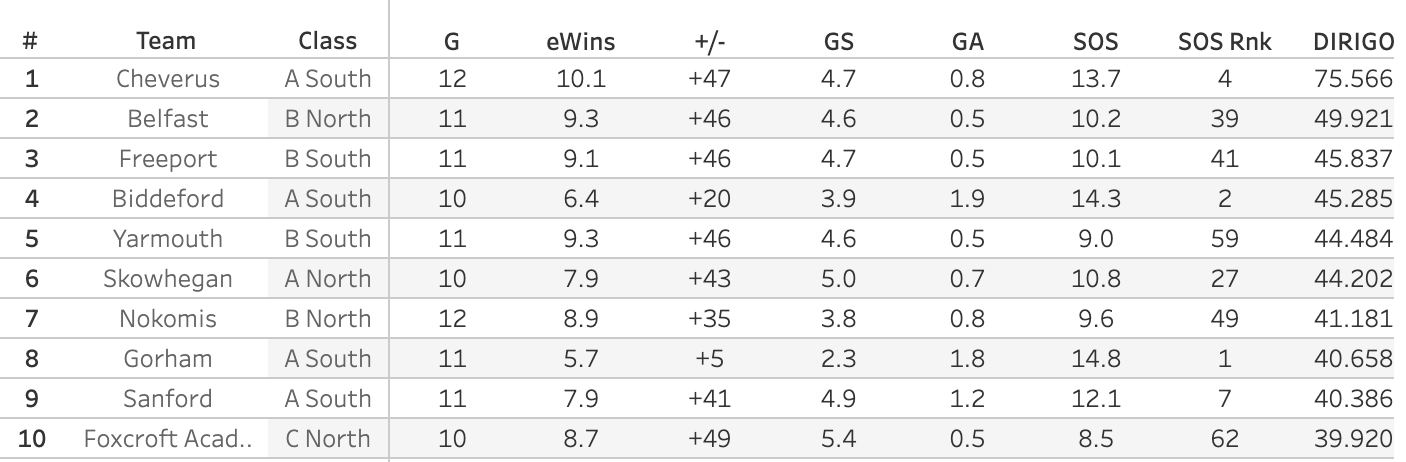This screenshot has width=1406, height=462.
Task: Select the Gorham team row
Action: click(168, 359)
